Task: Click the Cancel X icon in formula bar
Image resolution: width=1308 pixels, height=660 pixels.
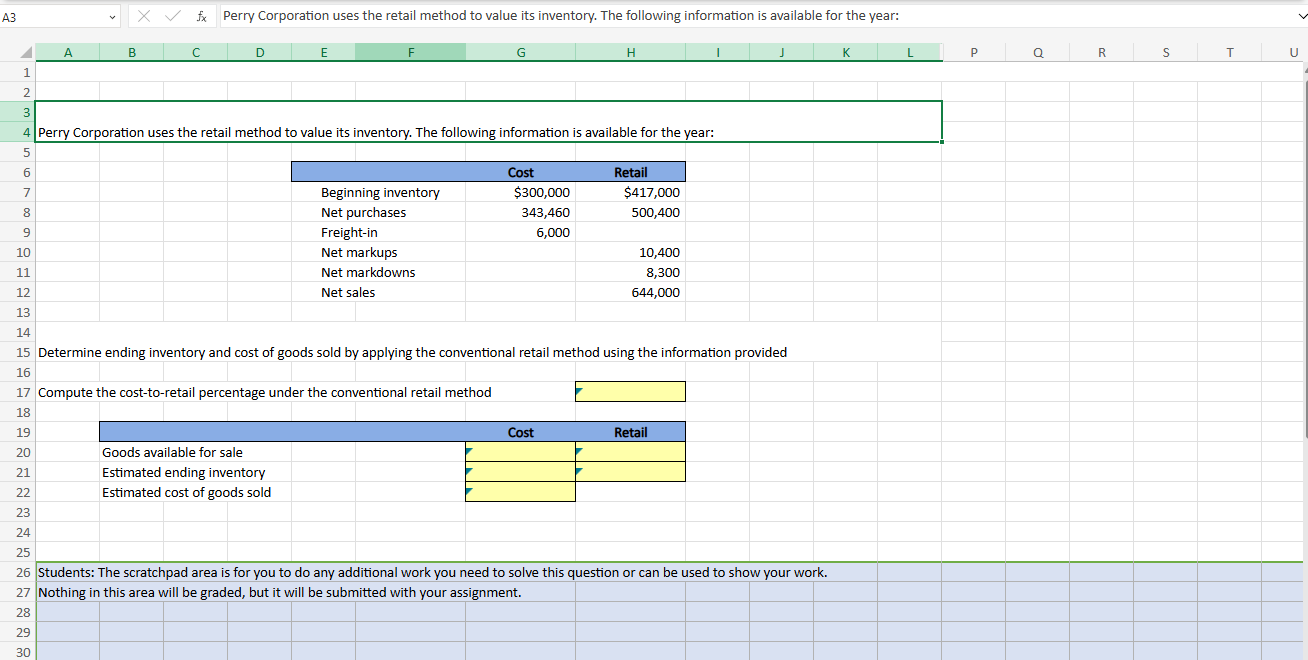Action: coord(145,16)
